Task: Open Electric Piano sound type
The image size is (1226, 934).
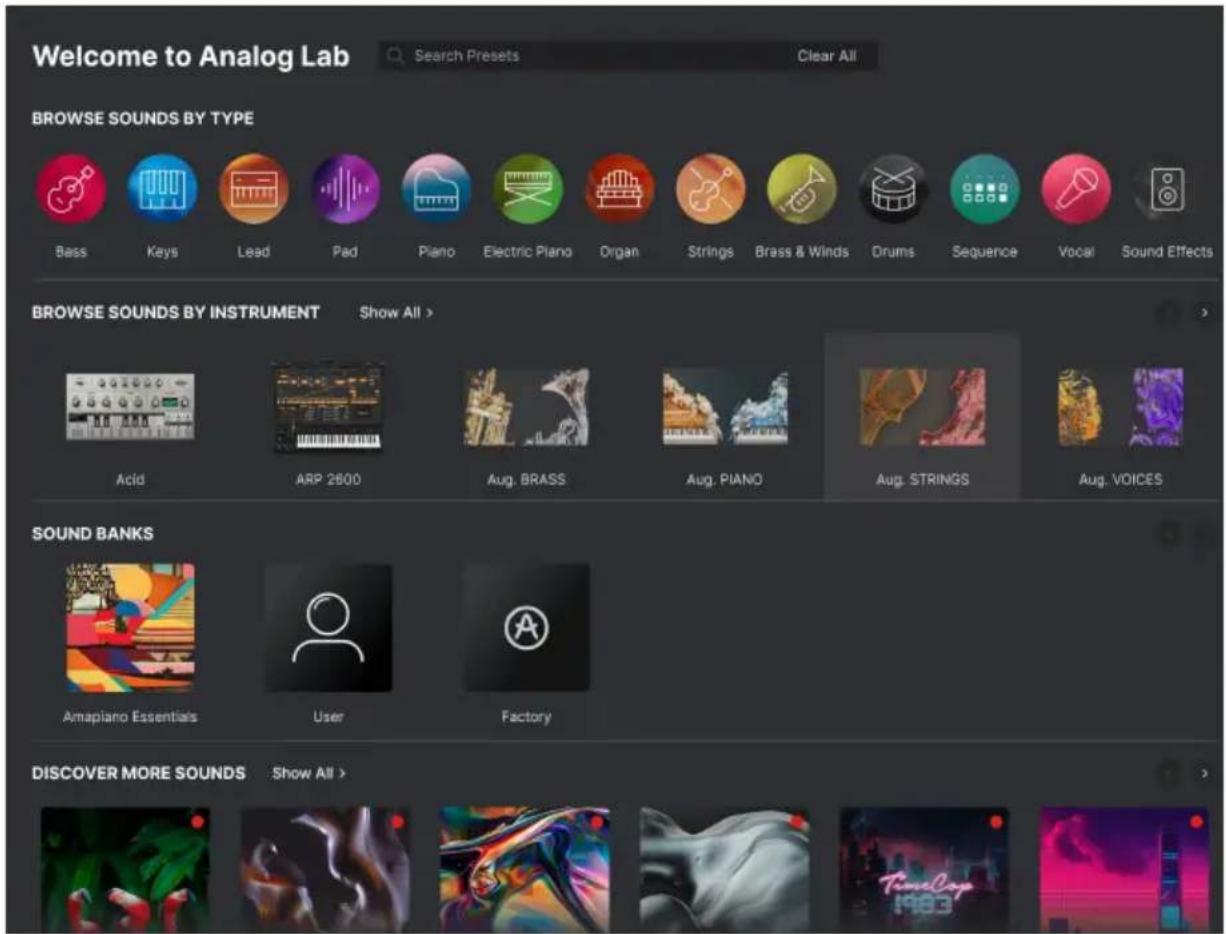Action: 528,189
